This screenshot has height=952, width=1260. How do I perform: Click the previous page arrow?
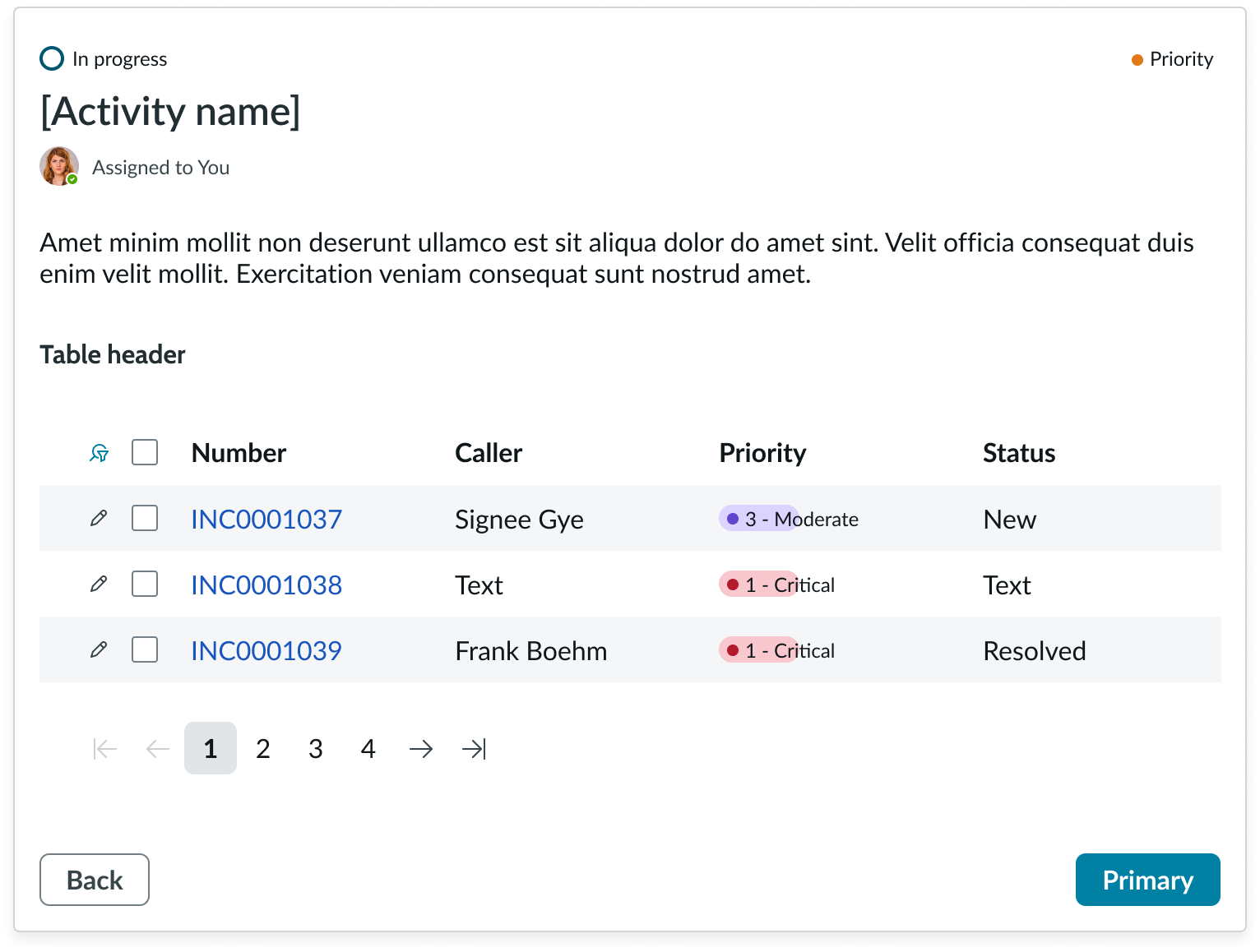pos(156,748)
